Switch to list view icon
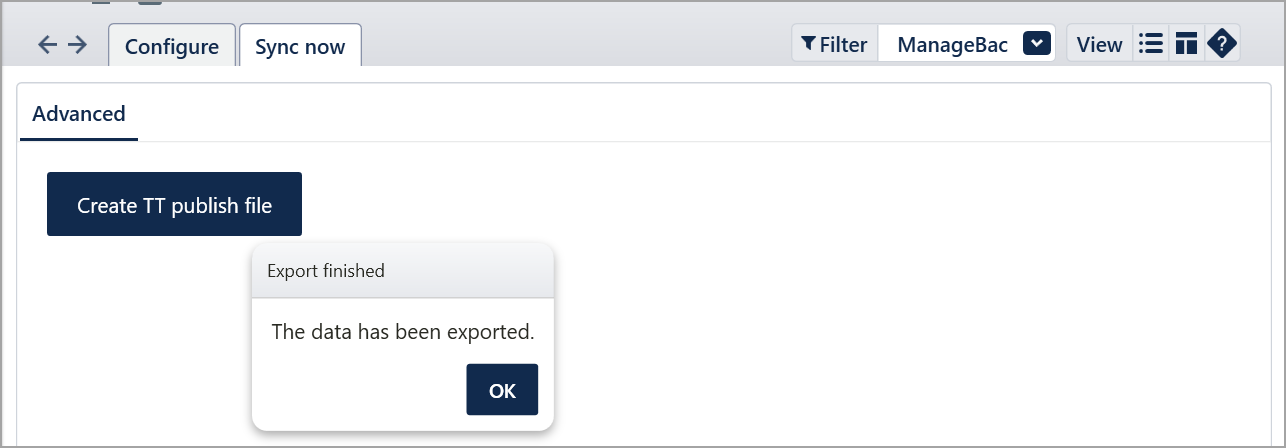 pos(1151,44)
